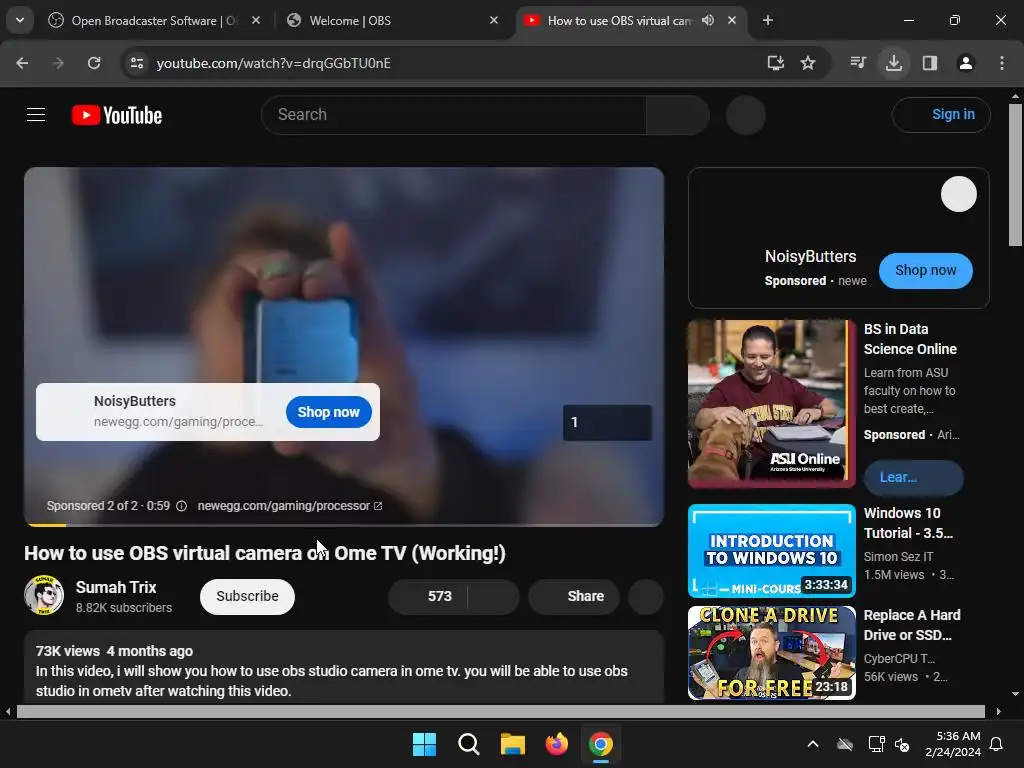
Task: Switch to Welcome | OBS tab
Action: click(392, 21)
